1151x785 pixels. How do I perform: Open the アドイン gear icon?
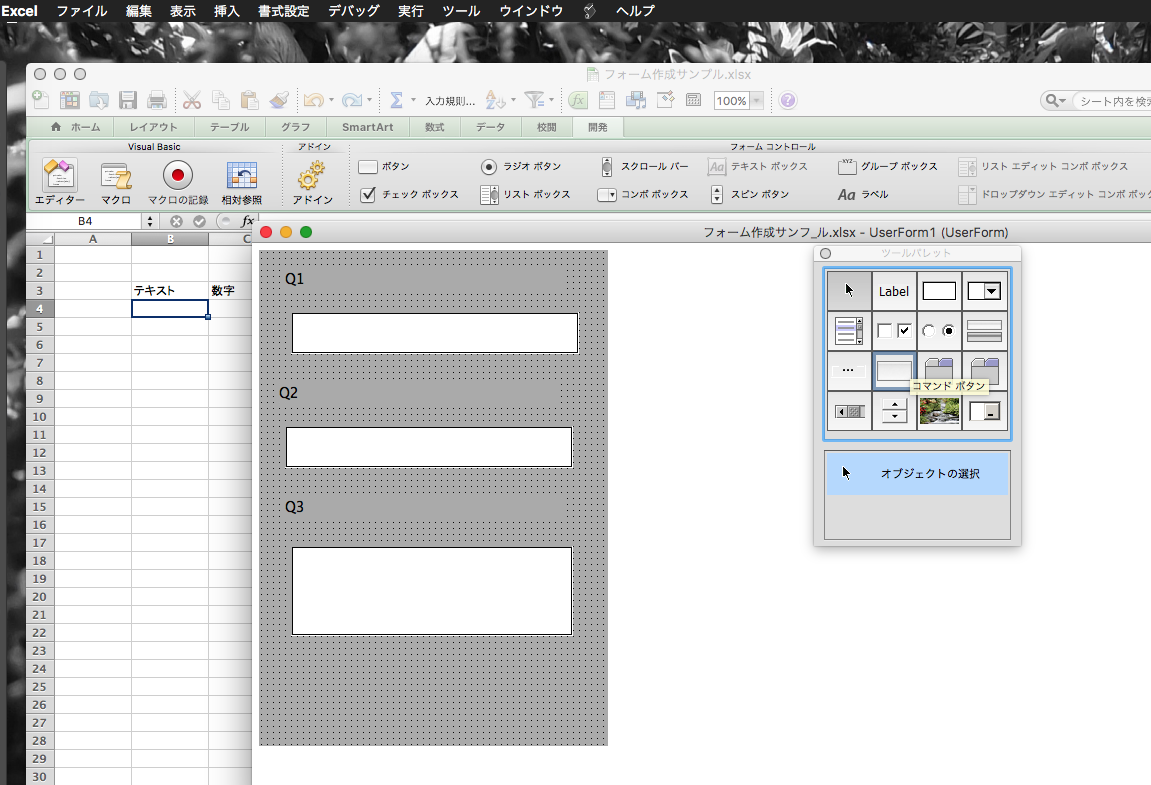(312, 176)
